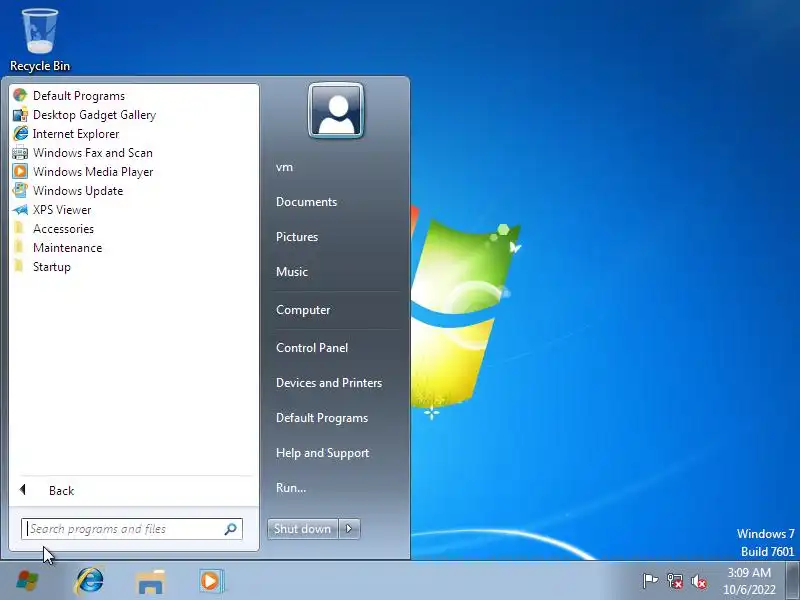Open Windows Explorer from the taskbar
Screen dimensions: 800x600
pyautogui.click(x=151, y=582)
